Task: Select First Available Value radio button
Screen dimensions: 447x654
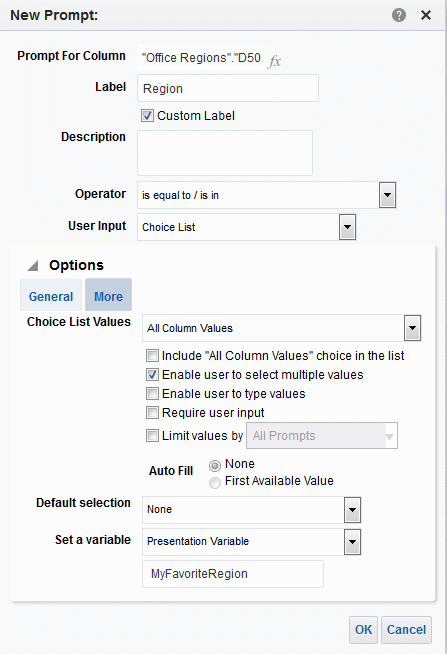Action: point(215,483)
